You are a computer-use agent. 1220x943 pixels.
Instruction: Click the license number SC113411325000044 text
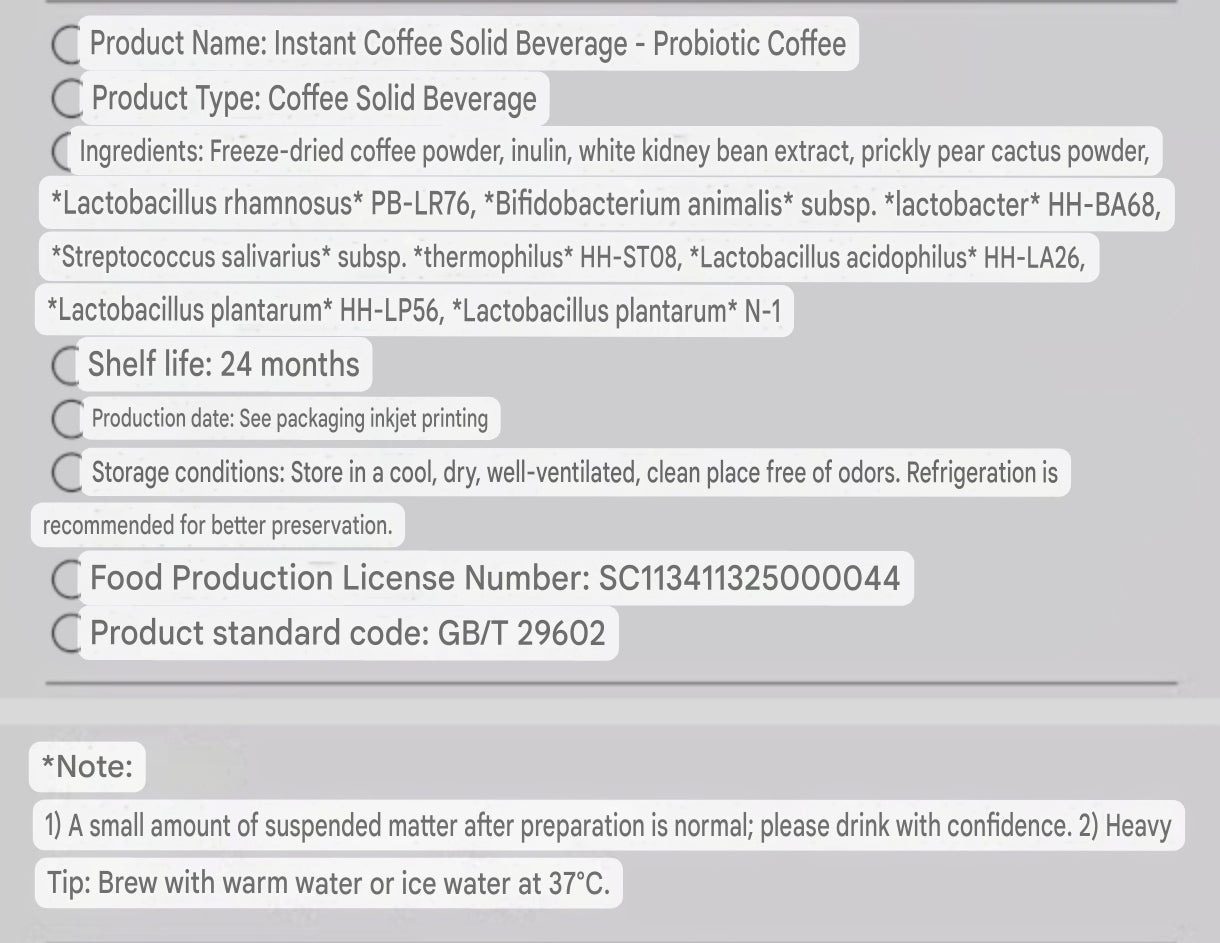coord(494,578)
